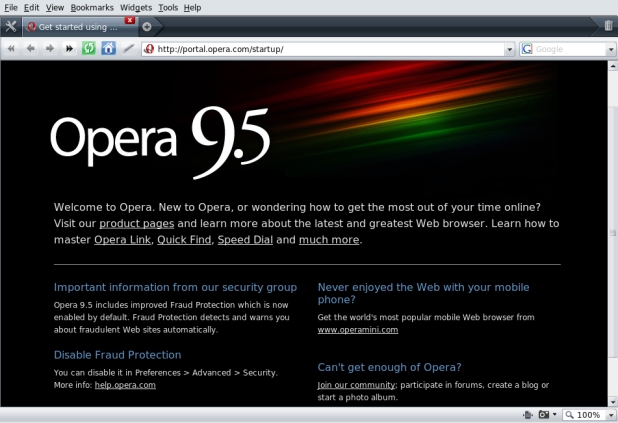Click the scrollbar up arrow
Viewport: 618px width, 423px height.
click(612, 66)
